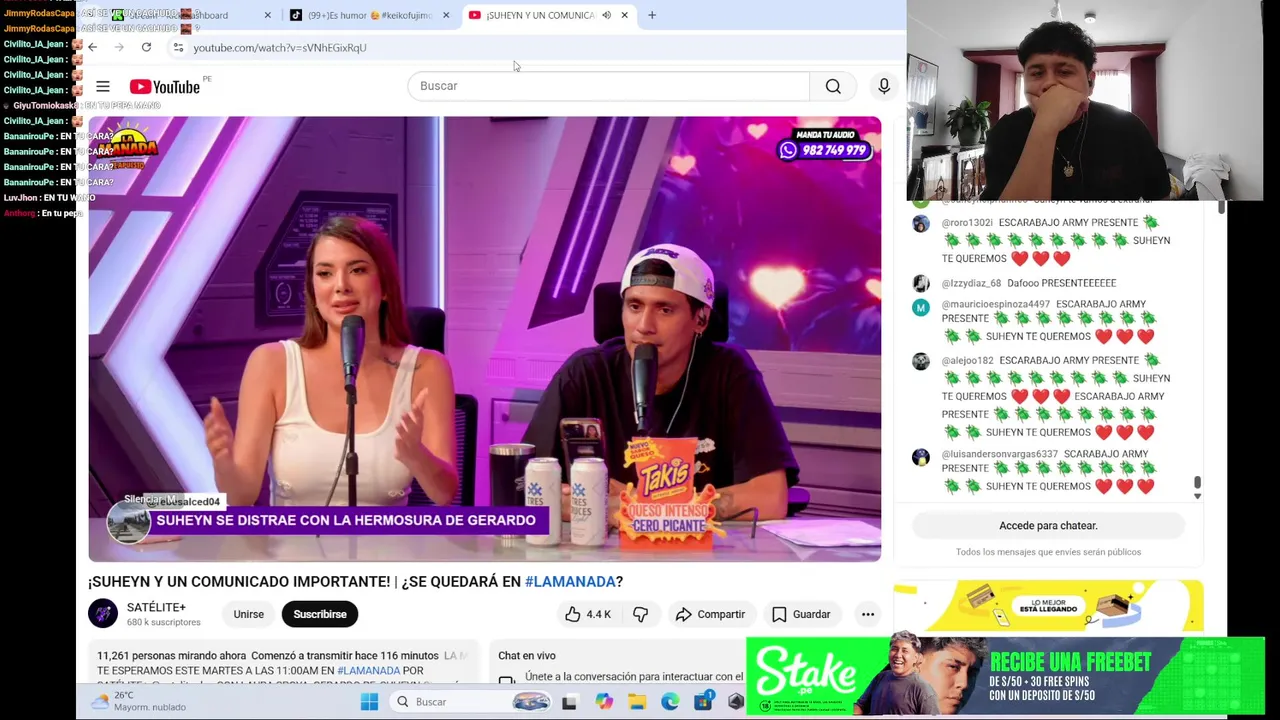
Task: Click the Chat en vivo heading
Action: (527, 655)
